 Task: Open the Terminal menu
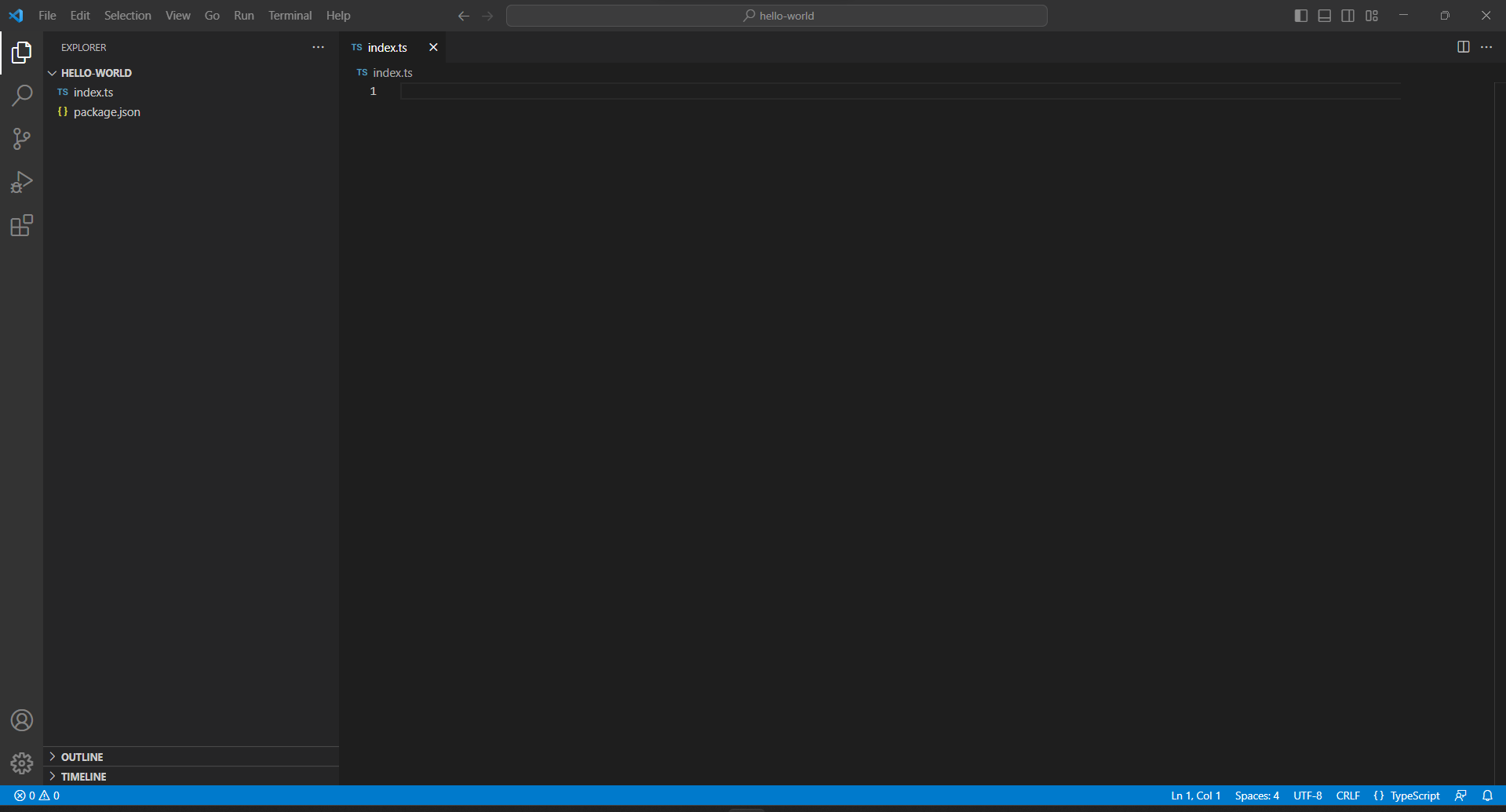click(x=290, y=15)
